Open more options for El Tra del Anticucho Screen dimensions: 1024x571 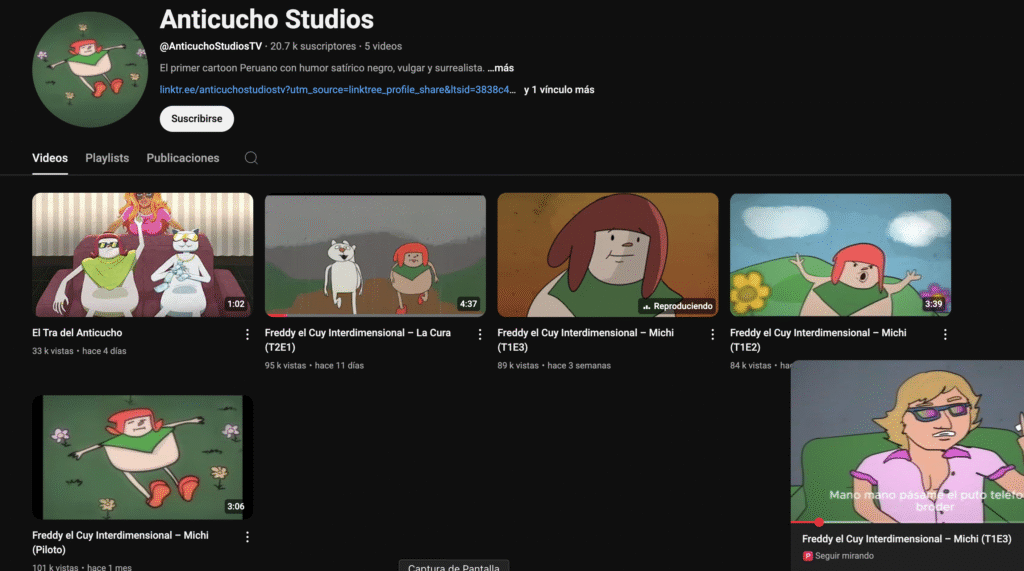pyautogui.click(x=247, y=334)
